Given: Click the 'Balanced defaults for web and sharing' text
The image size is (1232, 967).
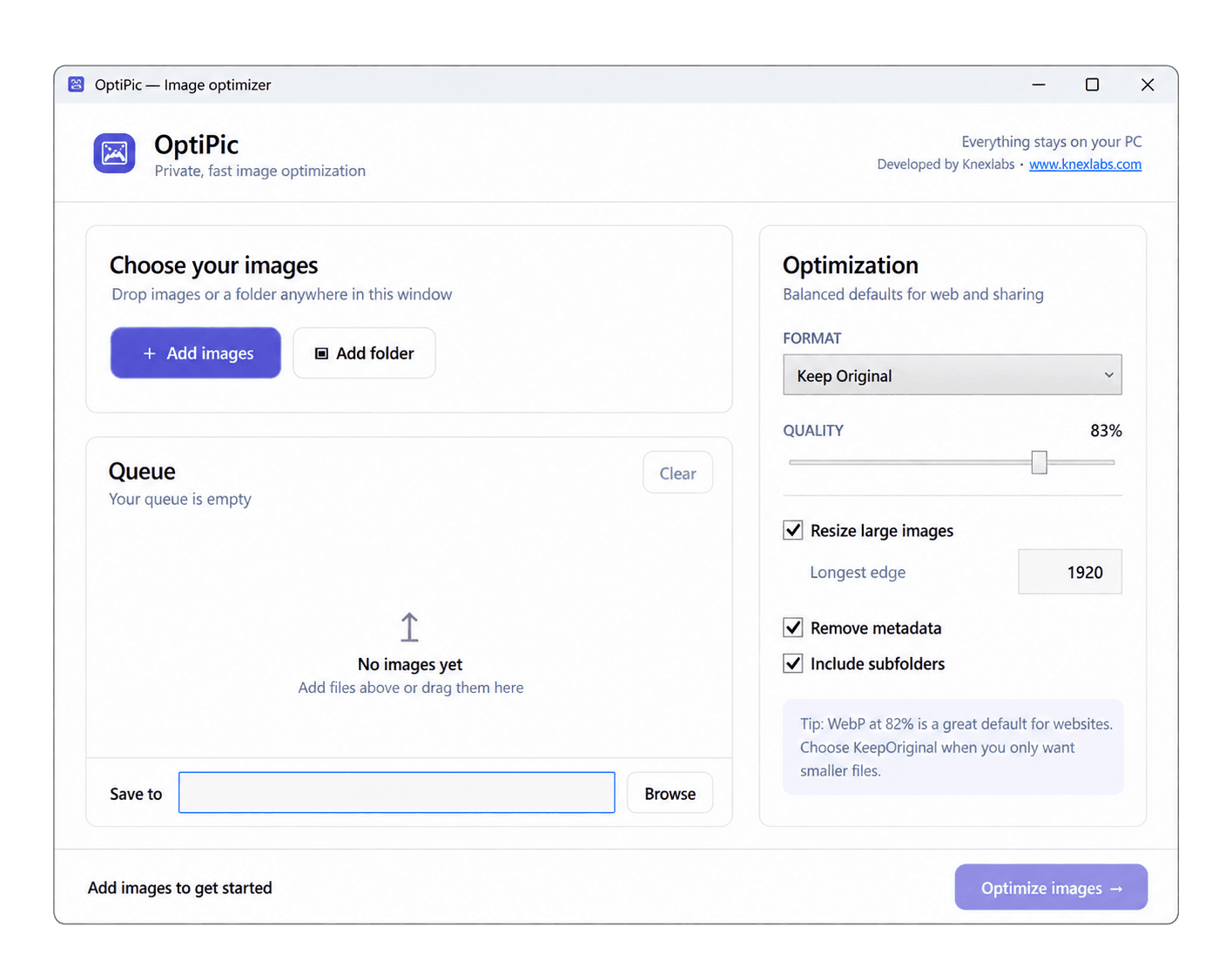Looking at the screenshot, I should click(x=913, y=294).
